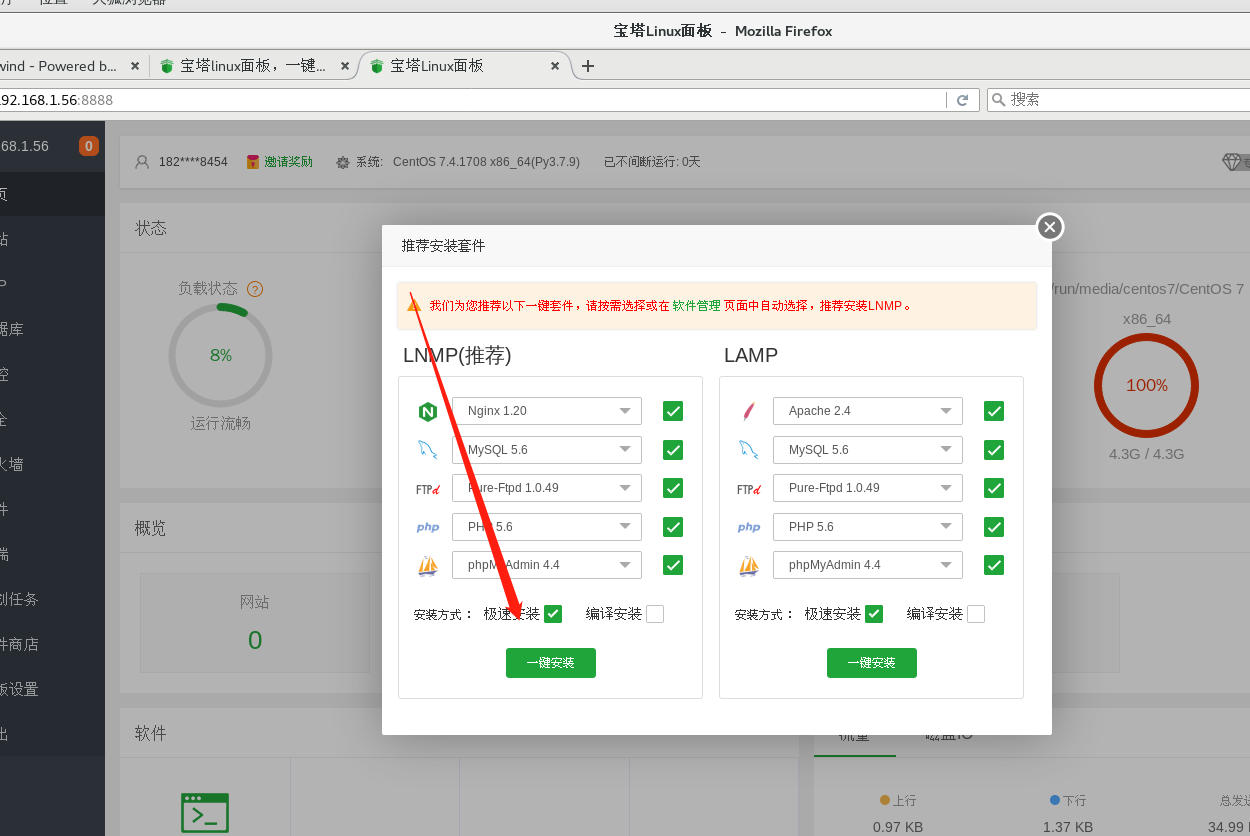1250x836 pixels.
Task: Click the phpMyAdmin sailboat icon in LAMP
Action: point(749,566)
